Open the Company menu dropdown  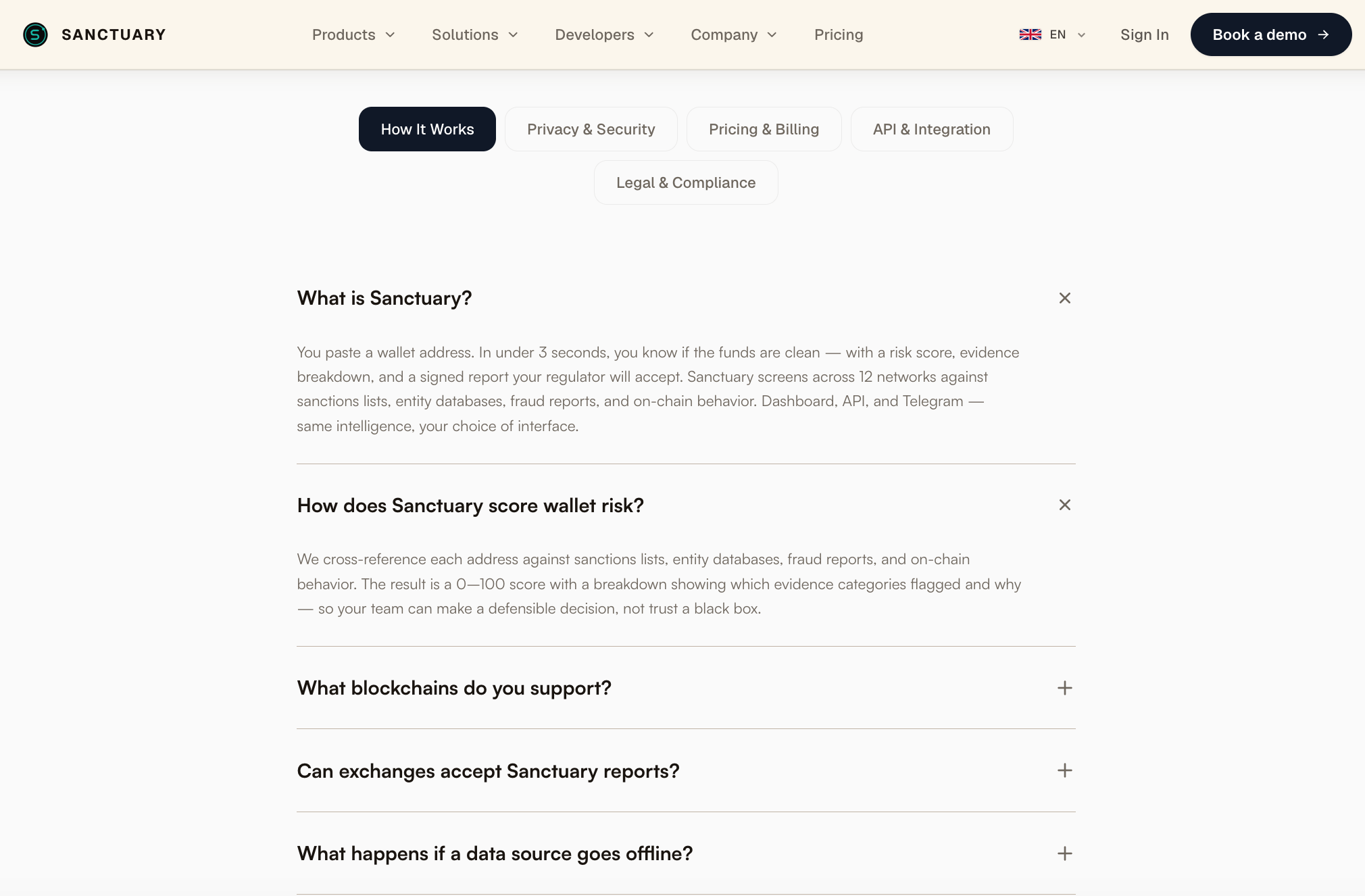click(x=734, y=34)
